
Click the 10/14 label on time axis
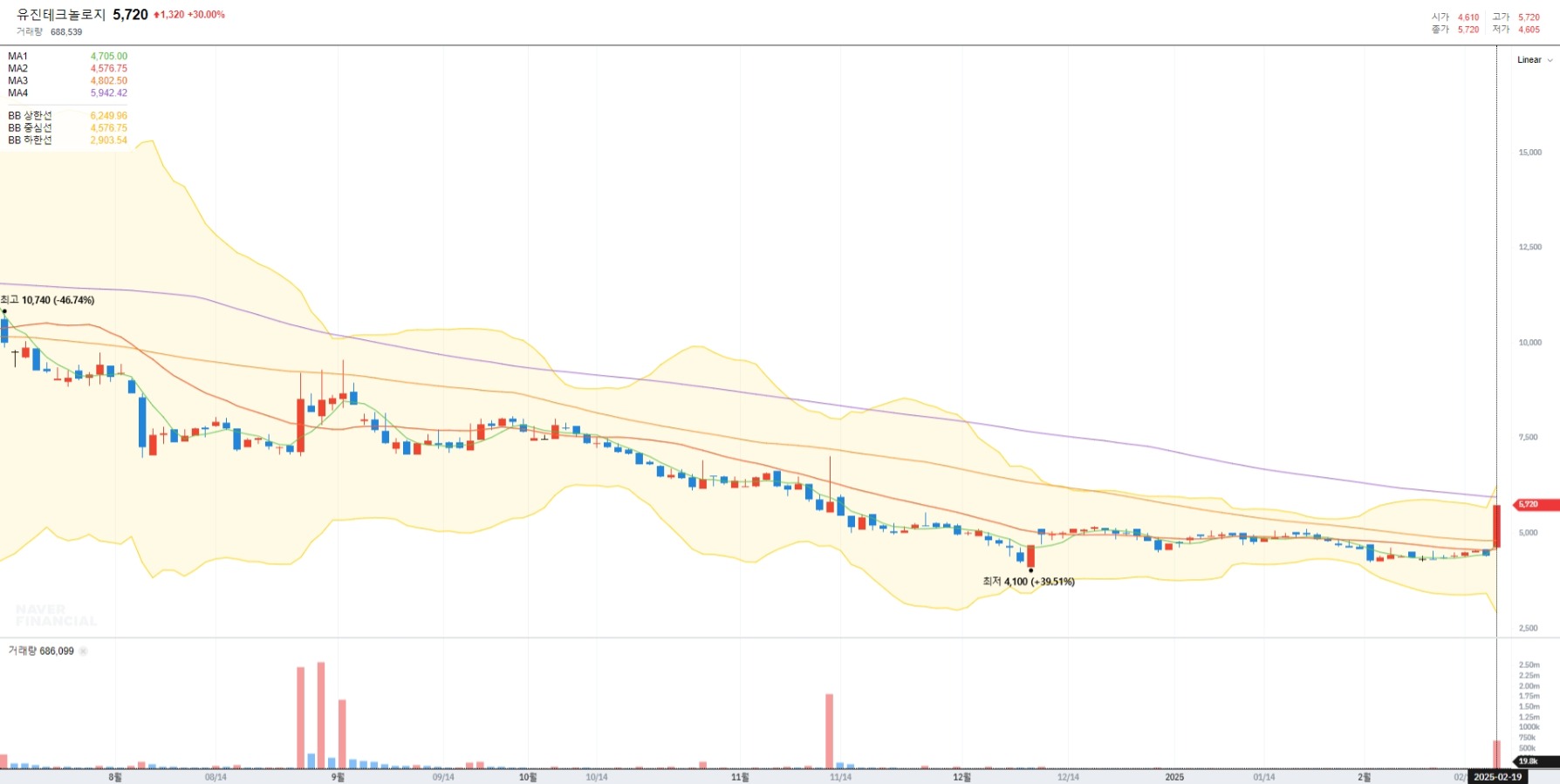pyautogui.click(x=597, y=777)
